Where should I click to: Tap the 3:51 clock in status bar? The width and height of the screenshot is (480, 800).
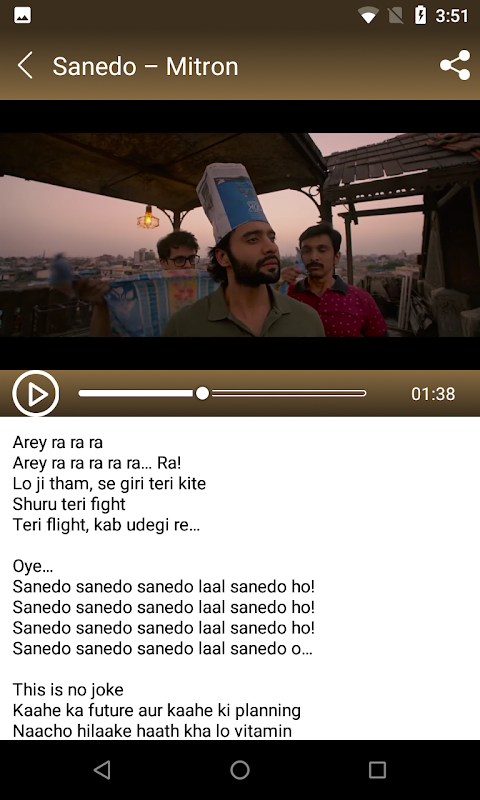pyautogui.click(x=451, y=16)
